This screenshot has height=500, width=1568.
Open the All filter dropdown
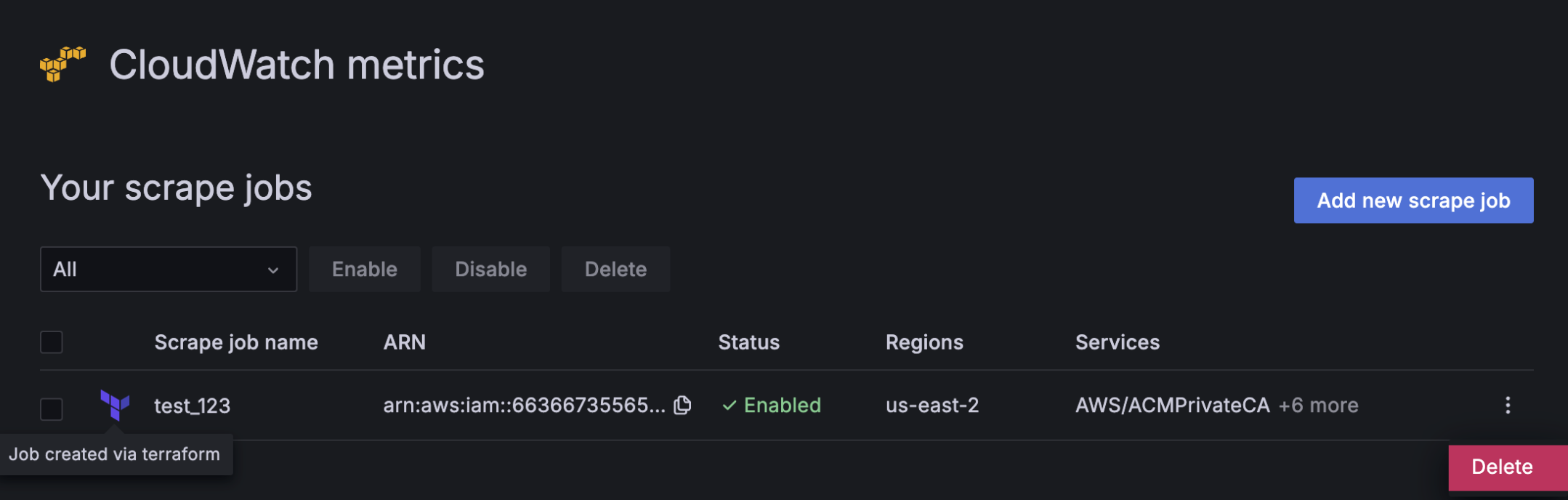coord(169,269)
